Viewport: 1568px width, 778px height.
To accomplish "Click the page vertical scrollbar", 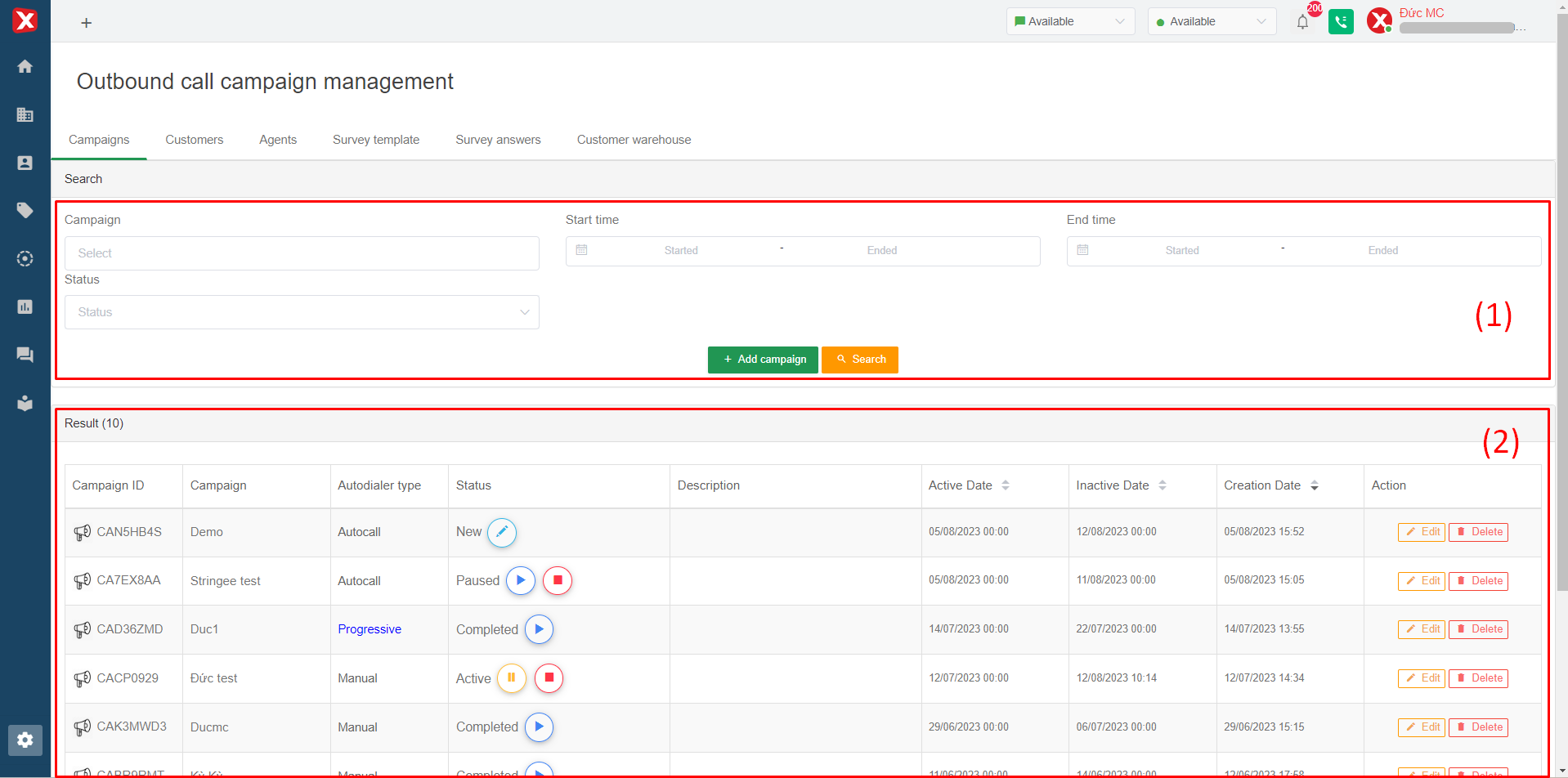I will (1561, 327).
